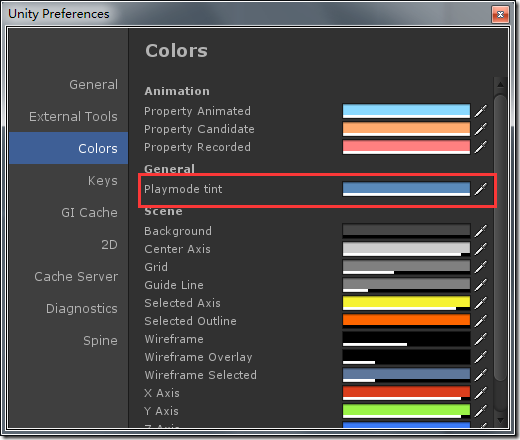Change the Wireframe Overlay swatch
This screenshot has width=520, height=440.
[x=406, y=357]
